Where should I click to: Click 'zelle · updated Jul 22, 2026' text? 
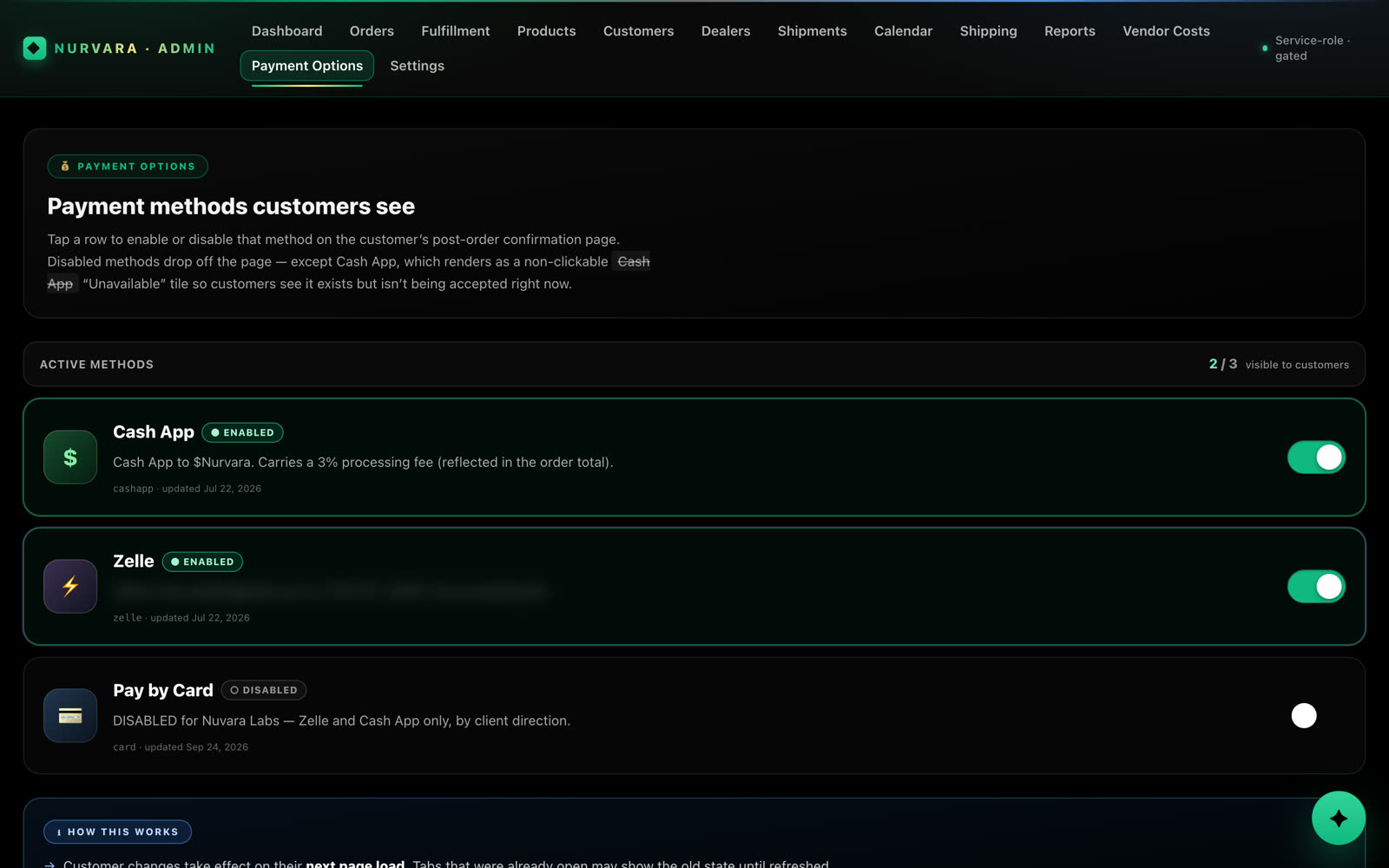[181, 618]
